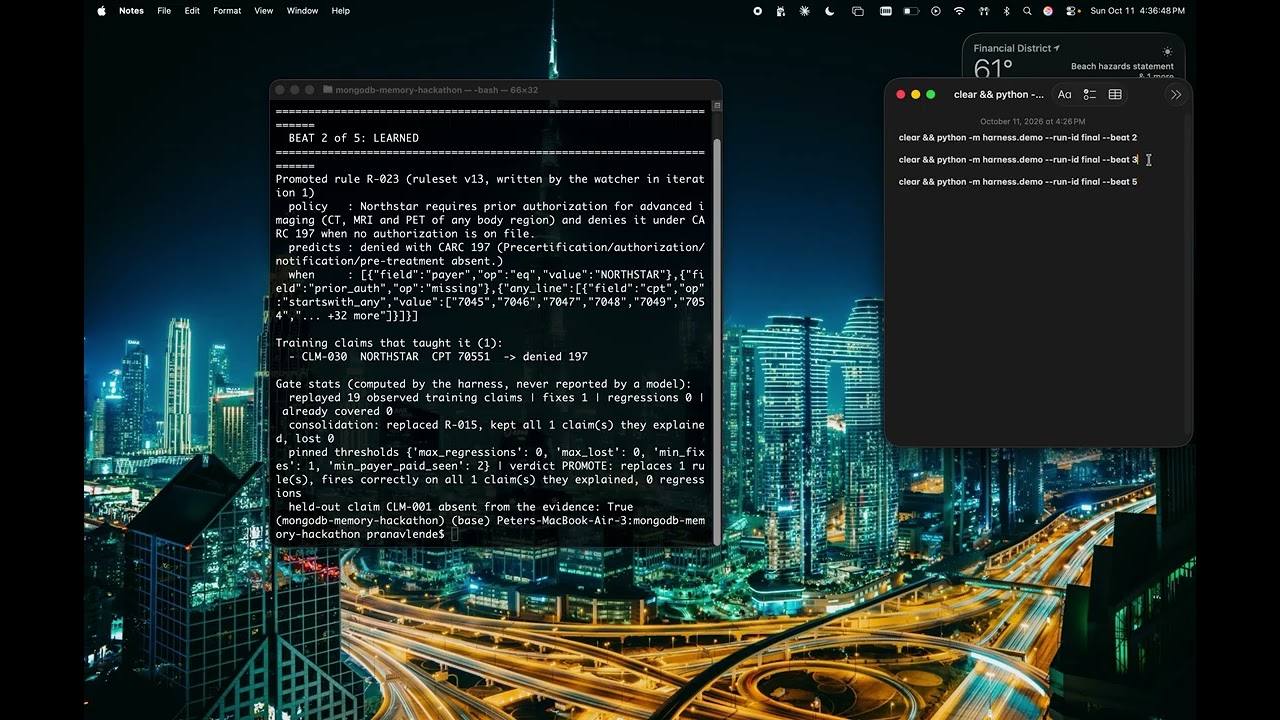Open the Format menu

click(227, 11)
